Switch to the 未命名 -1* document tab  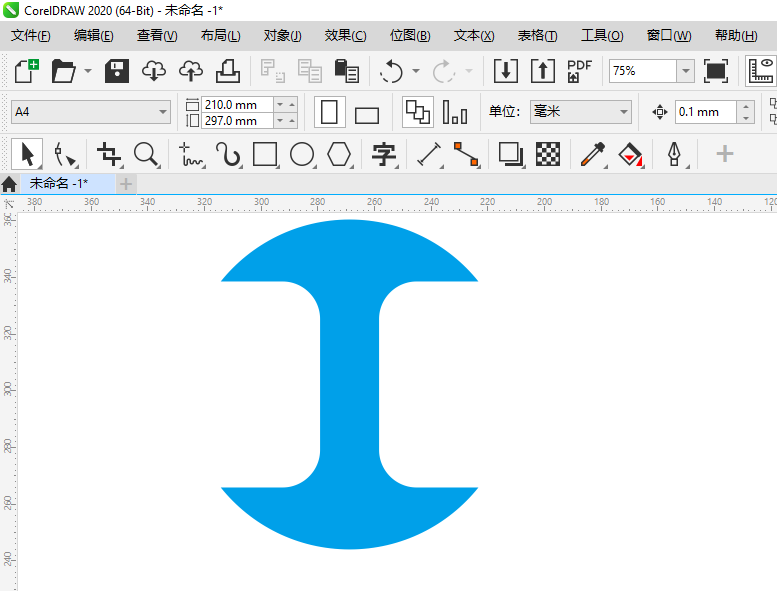pos(67,184)
